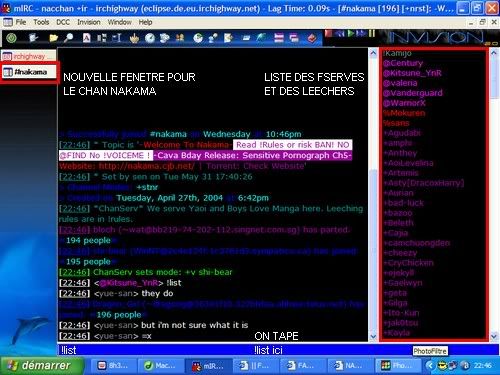Click the chat scrollbar down arrow
This screenshot has width=500, height=375.
373,336
